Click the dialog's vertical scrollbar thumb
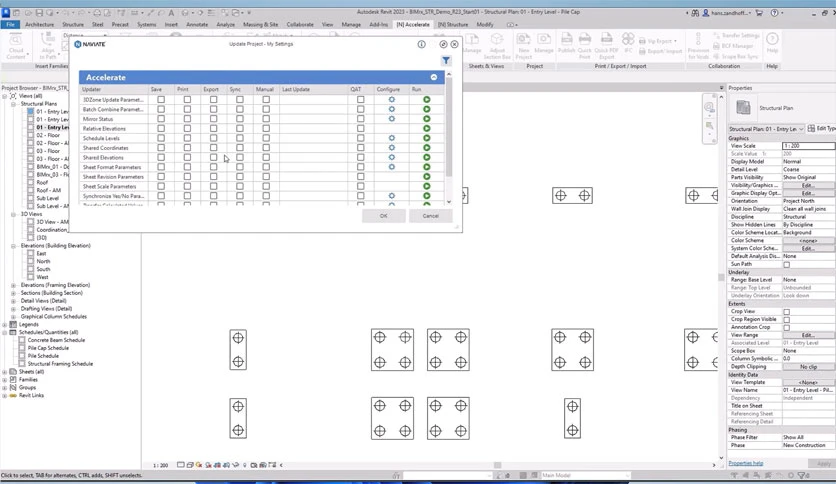Viewport: 836px width, 484px height. pyautogui.click(x=449, y=127)
